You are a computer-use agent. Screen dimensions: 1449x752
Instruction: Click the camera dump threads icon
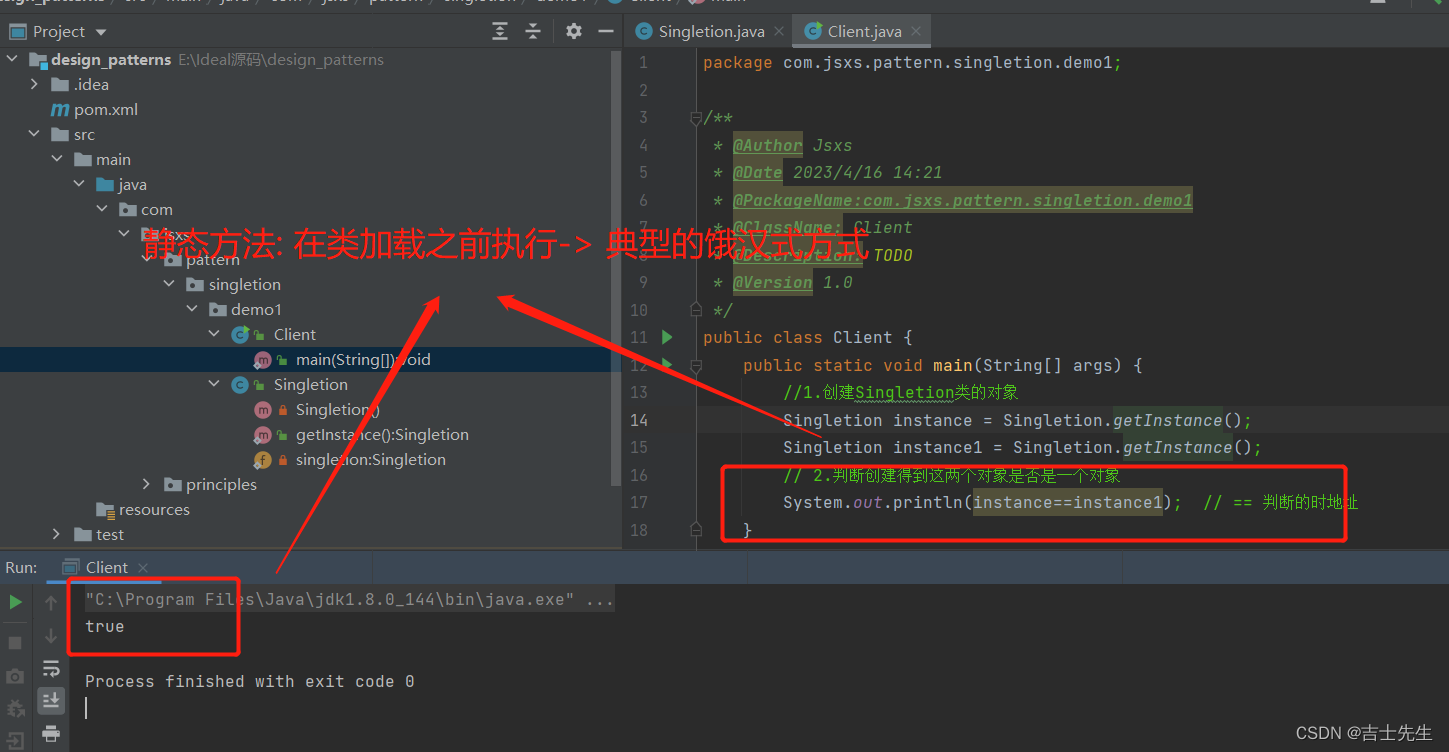pyautogui.click(x=15, y=677)
